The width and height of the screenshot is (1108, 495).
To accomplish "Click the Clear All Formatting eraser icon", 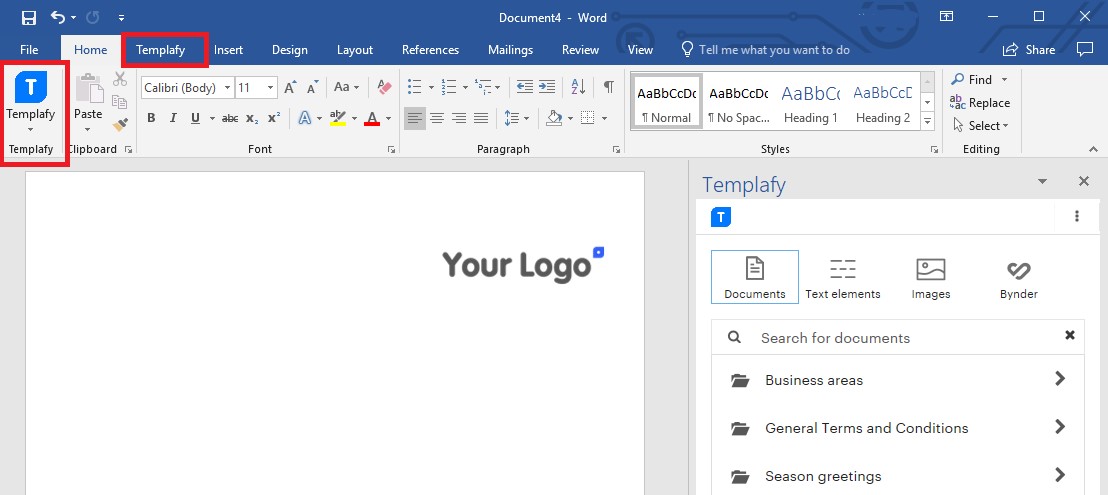I will click(x=384, y=87).
